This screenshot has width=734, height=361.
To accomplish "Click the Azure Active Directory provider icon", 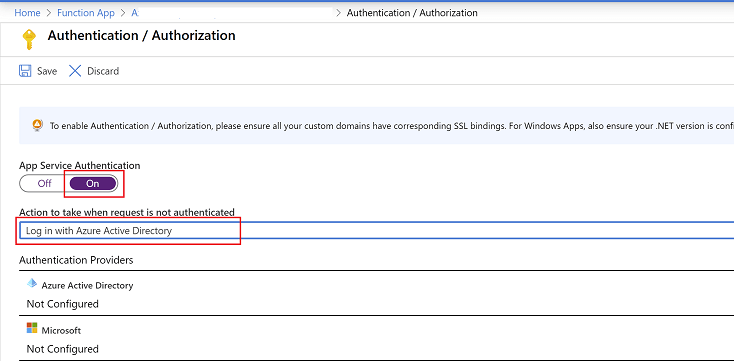I will pyautogui.click(x=32, y=284).
